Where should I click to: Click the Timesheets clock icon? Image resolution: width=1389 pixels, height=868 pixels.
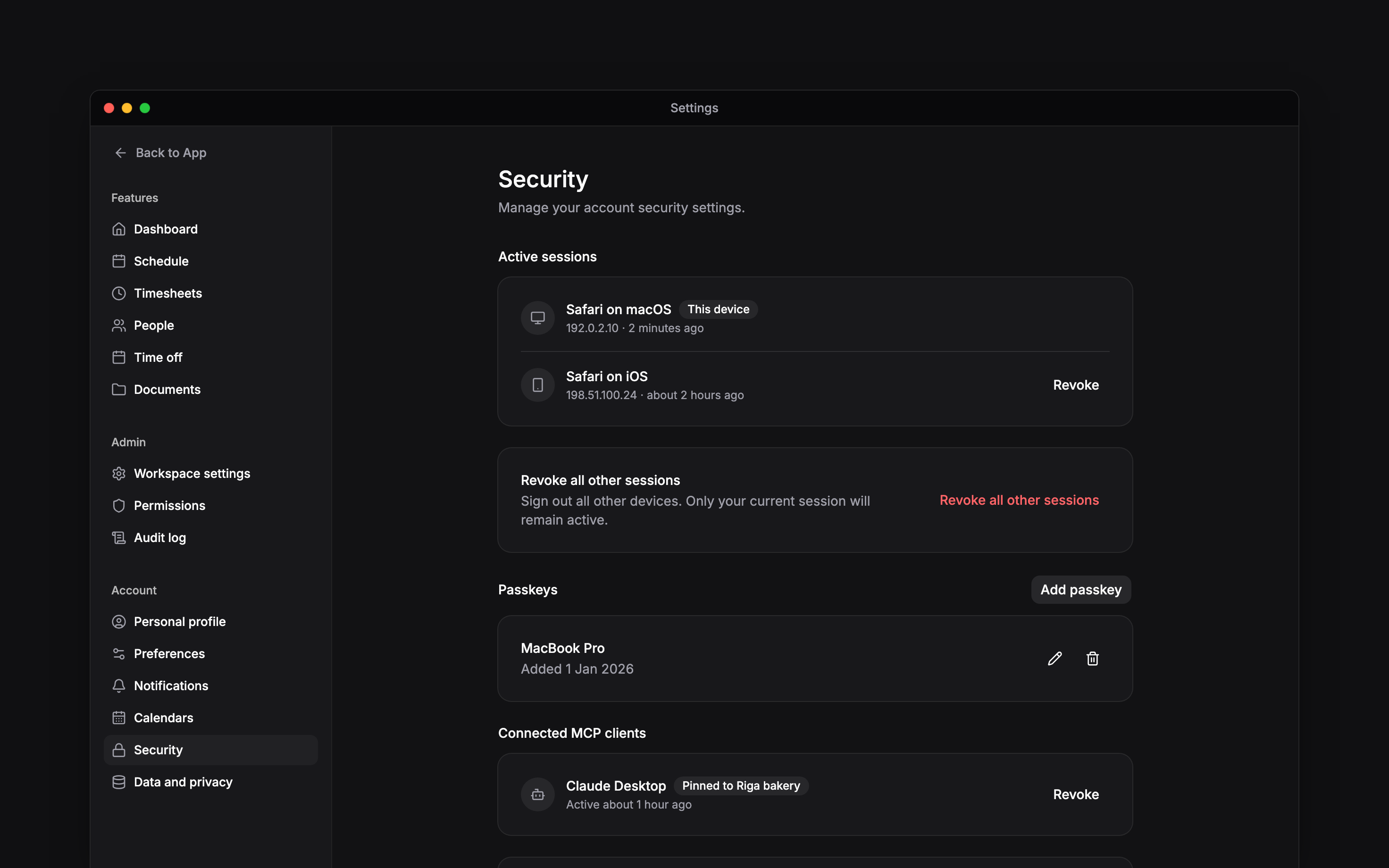point(119,293)
